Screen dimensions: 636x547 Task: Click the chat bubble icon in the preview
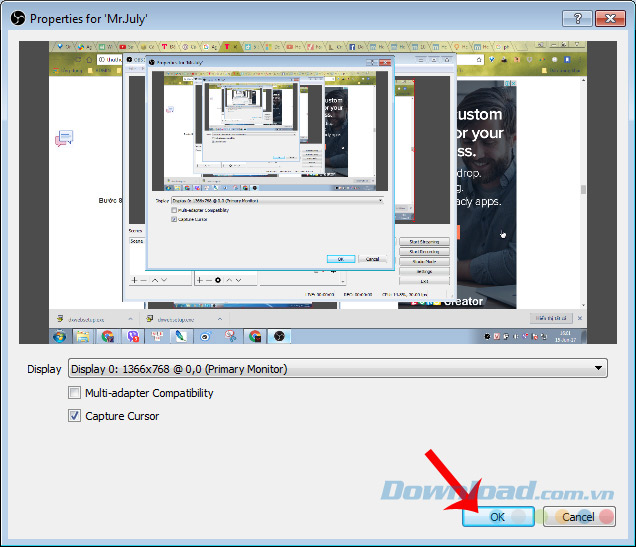tap(65, 138)
